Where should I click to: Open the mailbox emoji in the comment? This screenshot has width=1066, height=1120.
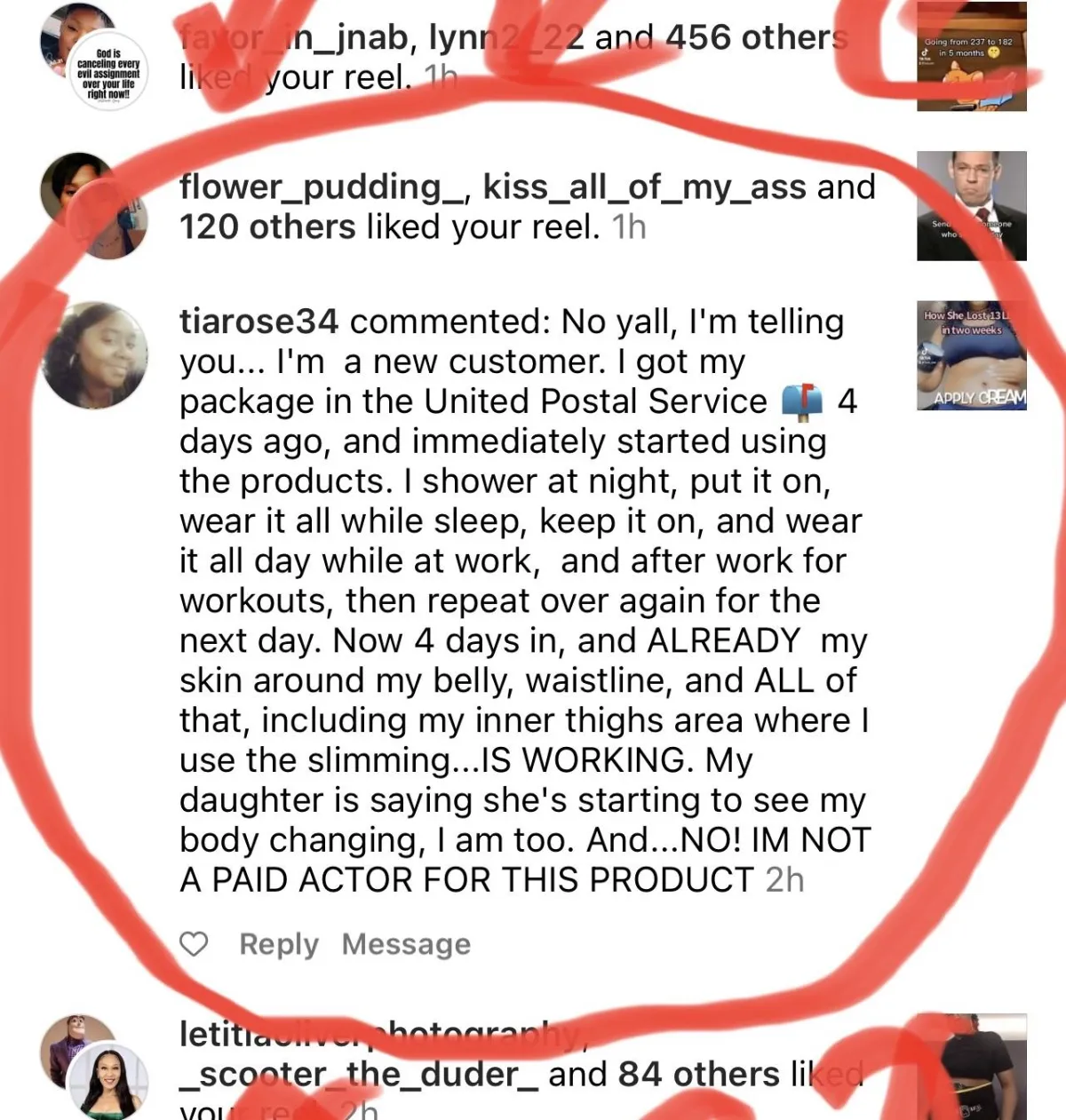802,402
